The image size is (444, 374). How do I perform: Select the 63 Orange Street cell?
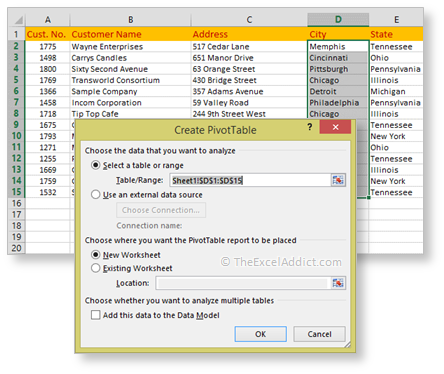point(249,69)
